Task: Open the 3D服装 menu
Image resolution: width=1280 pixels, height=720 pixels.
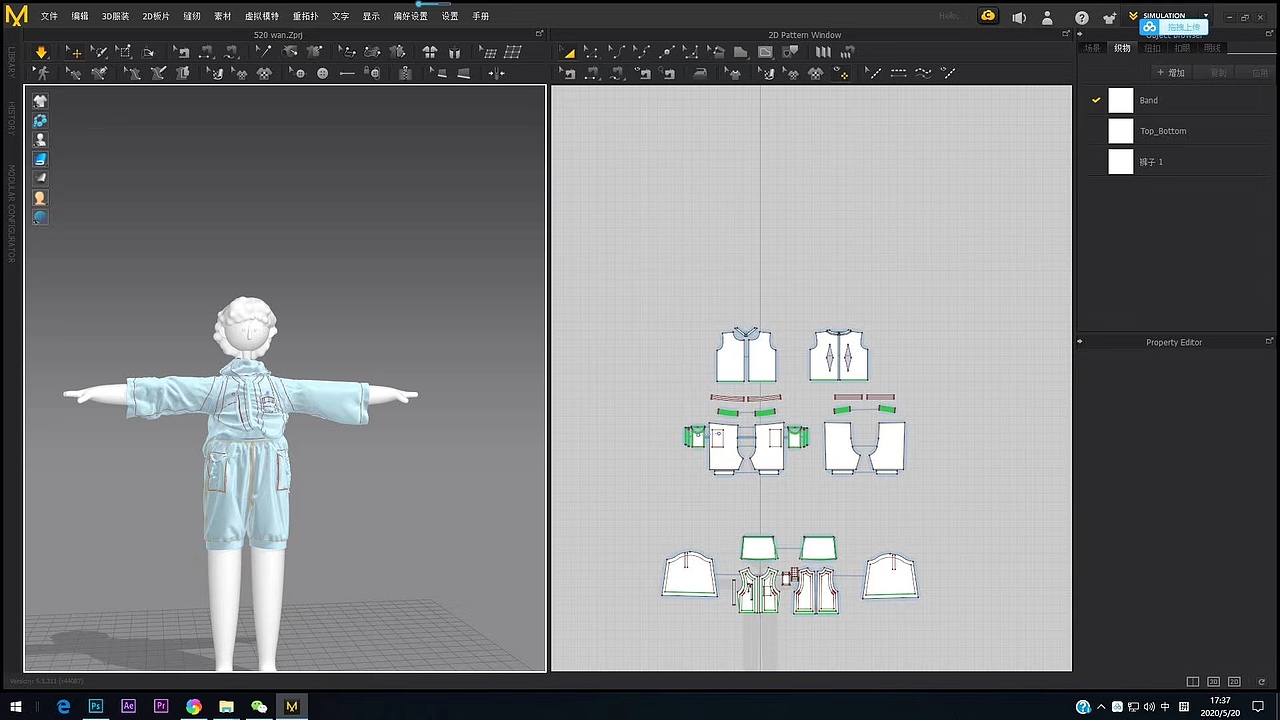Action: tap(115, 16)
